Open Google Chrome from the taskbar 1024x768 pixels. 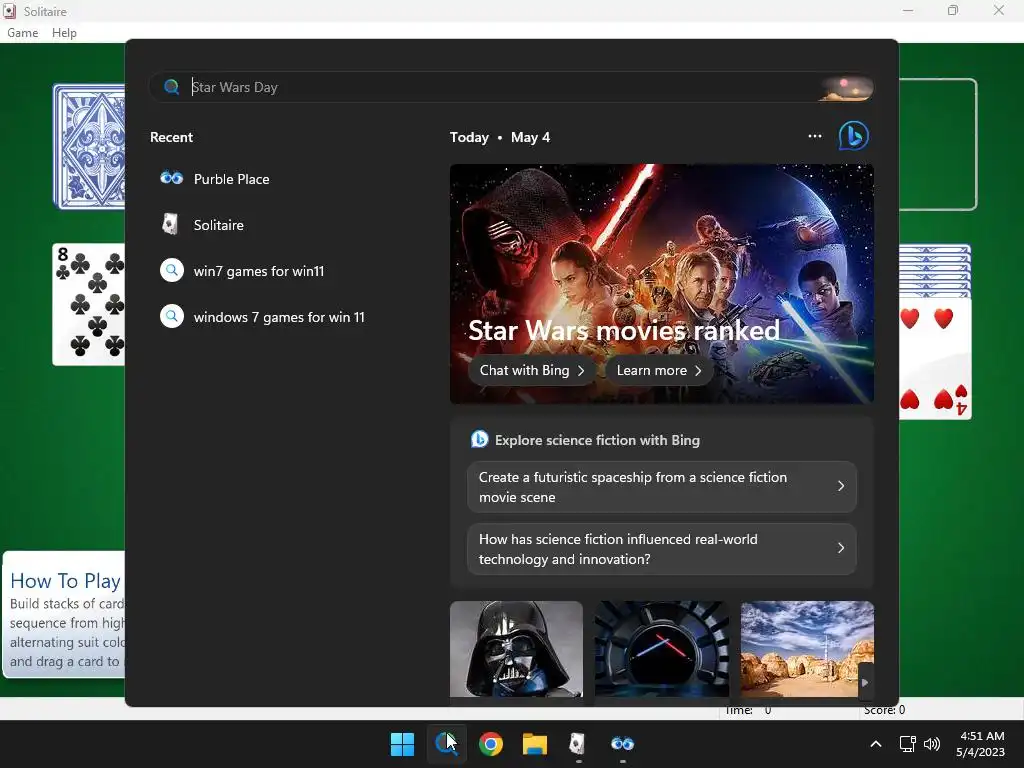[490, 744]
